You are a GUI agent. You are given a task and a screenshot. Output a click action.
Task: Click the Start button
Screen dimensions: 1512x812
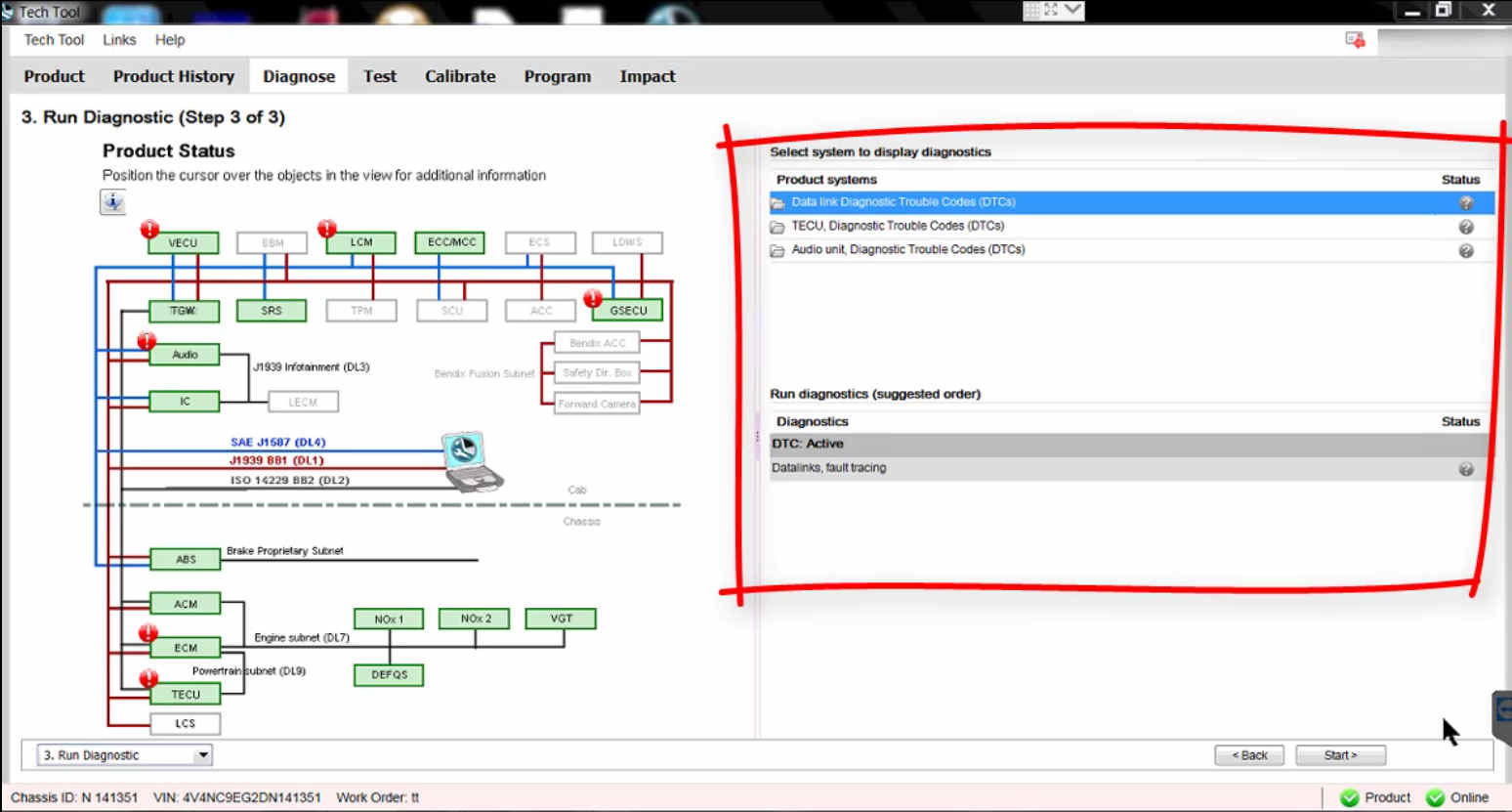(x=1340, y=755)
